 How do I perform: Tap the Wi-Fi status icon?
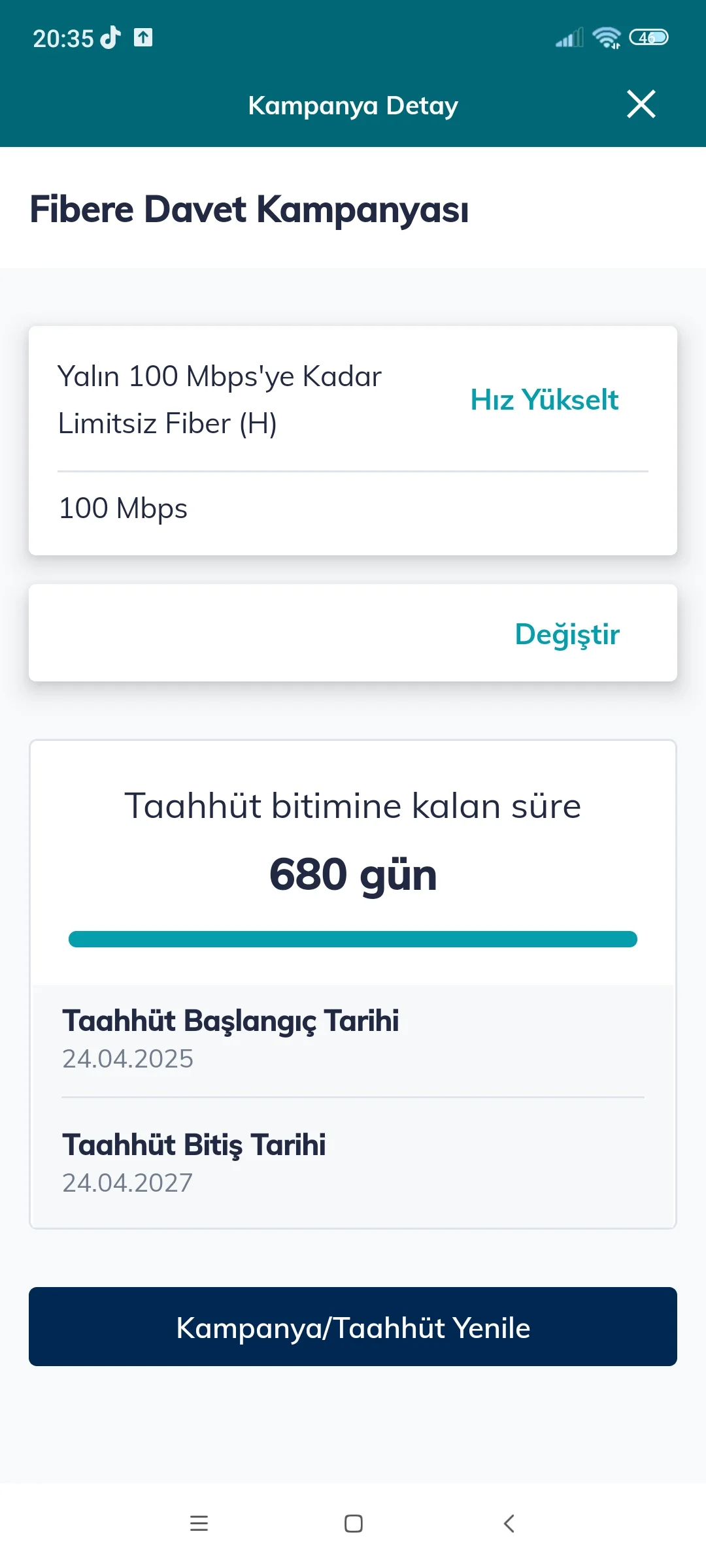pos(606,38)
